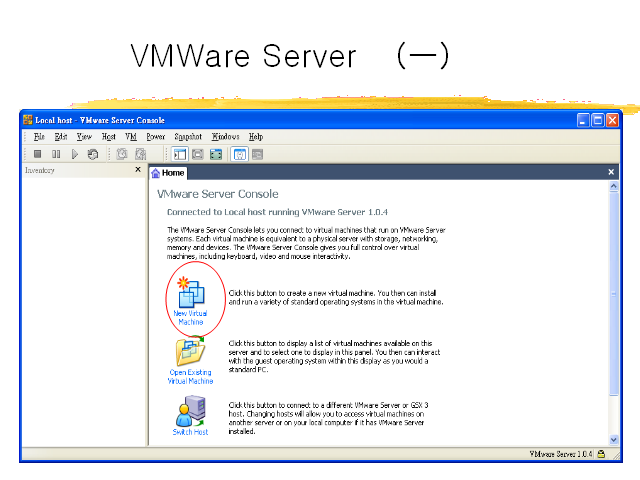
Task: Click the Inventory panel header label
Action: pyautogui.click(x=40, y=170)
